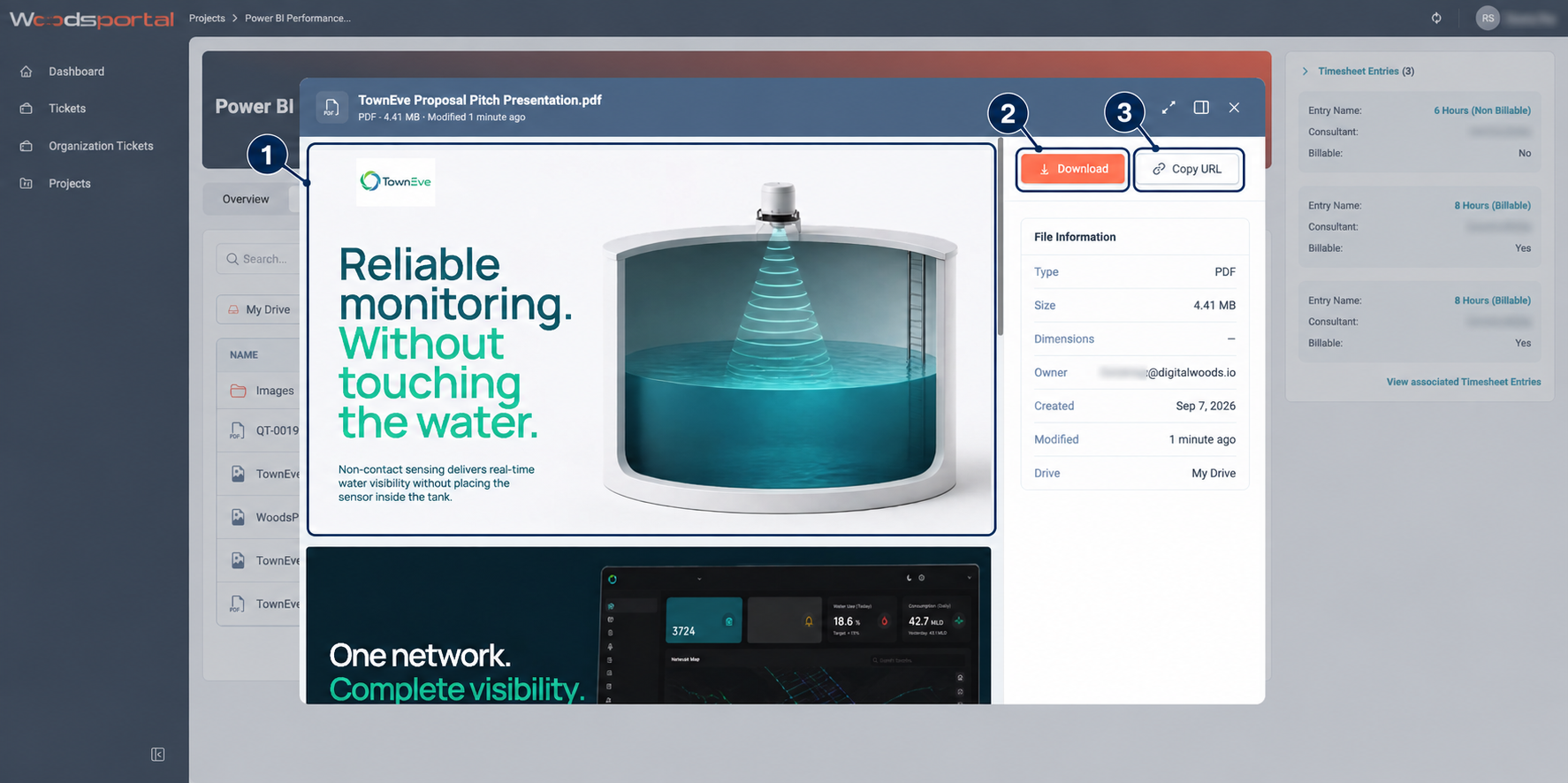The height and width of the screenshot is (783, 1568).
Task: Click the TownEve logo on the PDF page
Action: (395, 182)
